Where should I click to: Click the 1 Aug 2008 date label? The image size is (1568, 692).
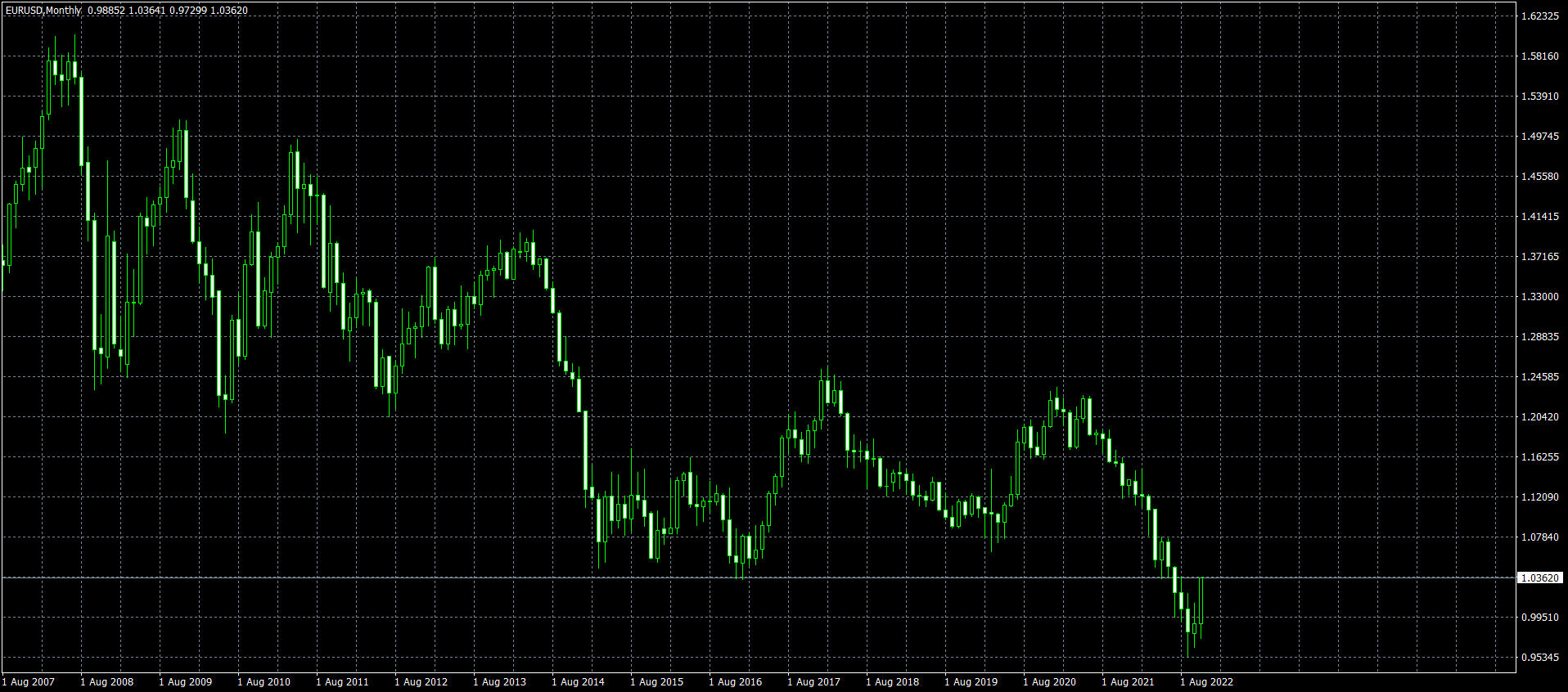point(107,682)
